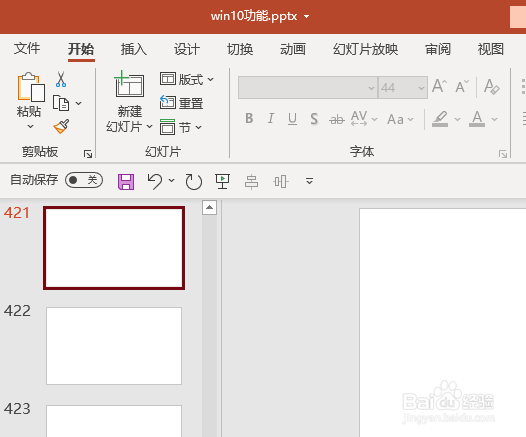Toggle strikethrough formatting
Image resolution: width=526 pixels, height=437 pixels.
pyautogui.click(x=337, y=119)
